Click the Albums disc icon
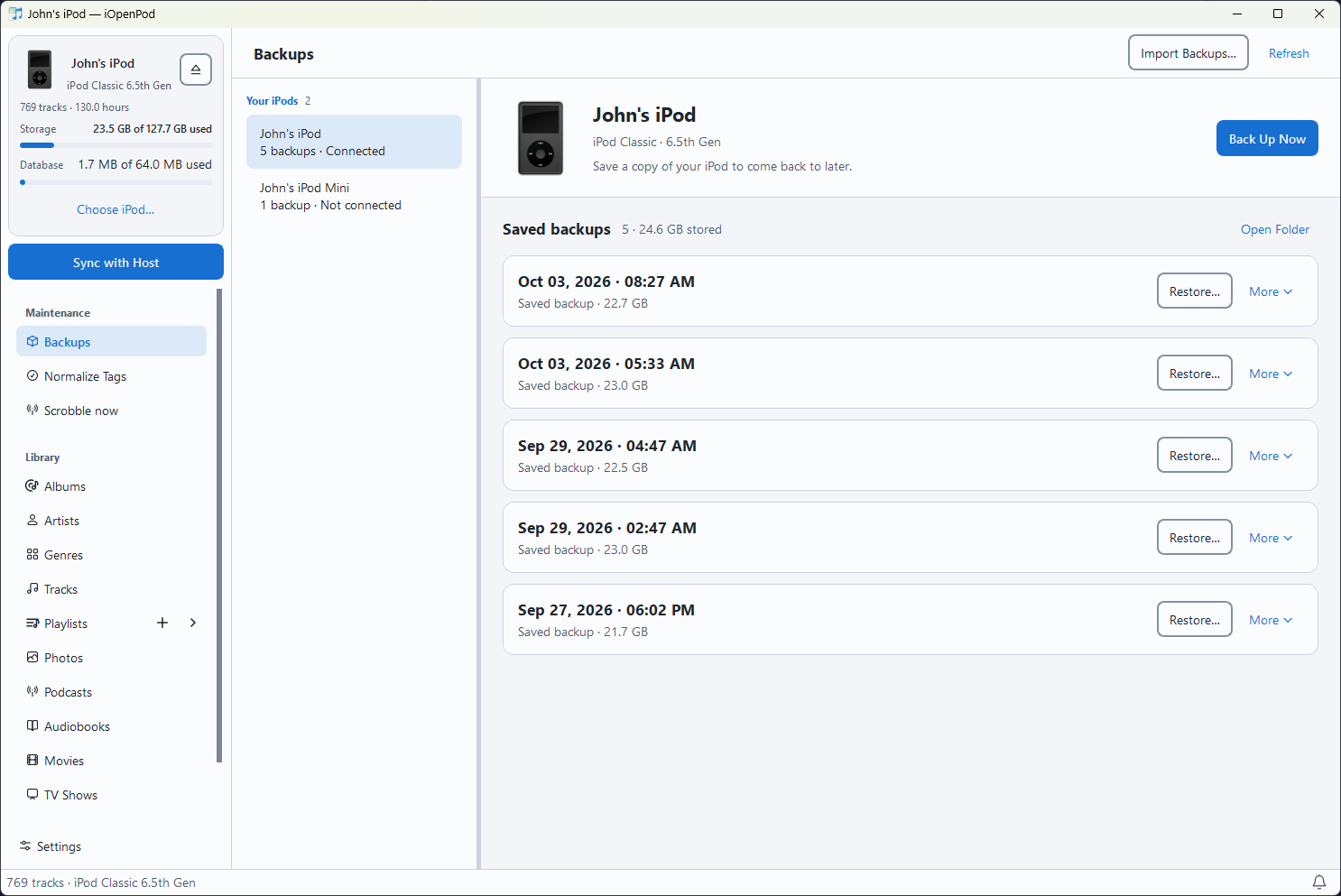Viewport: 1341px width, 896px height. [32, 486]
